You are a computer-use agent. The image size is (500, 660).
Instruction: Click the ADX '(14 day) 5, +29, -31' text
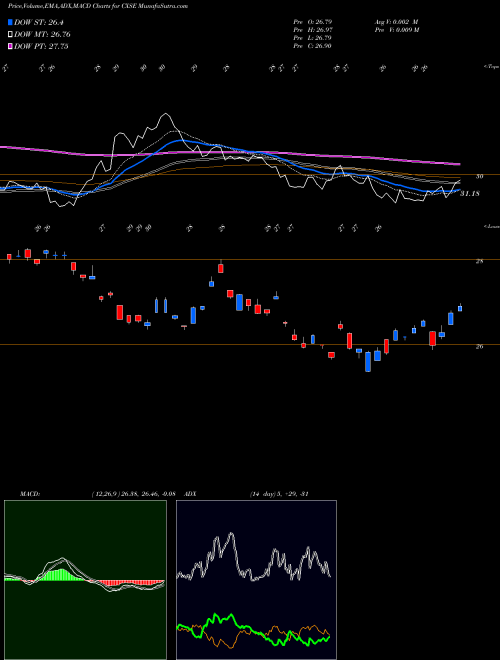[279, 494]
